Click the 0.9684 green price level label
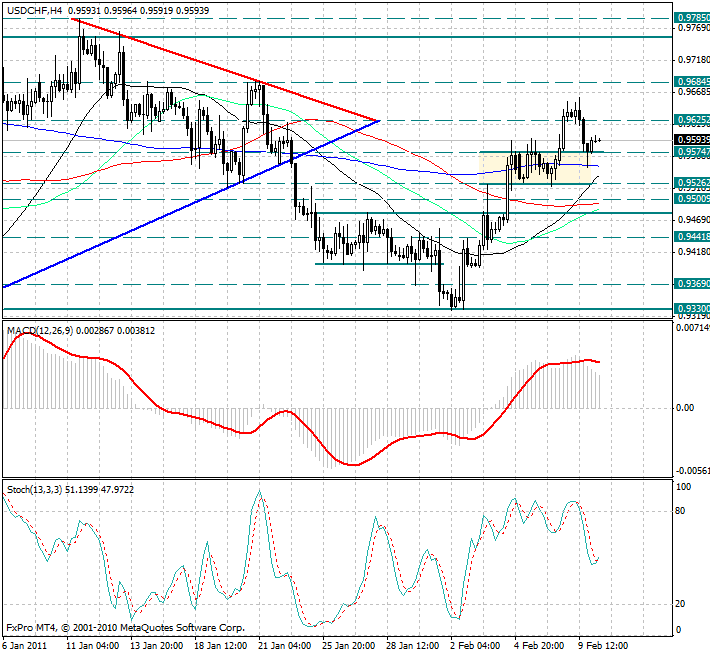This screenshot has width=710, height=653. [x=692, y=82]
